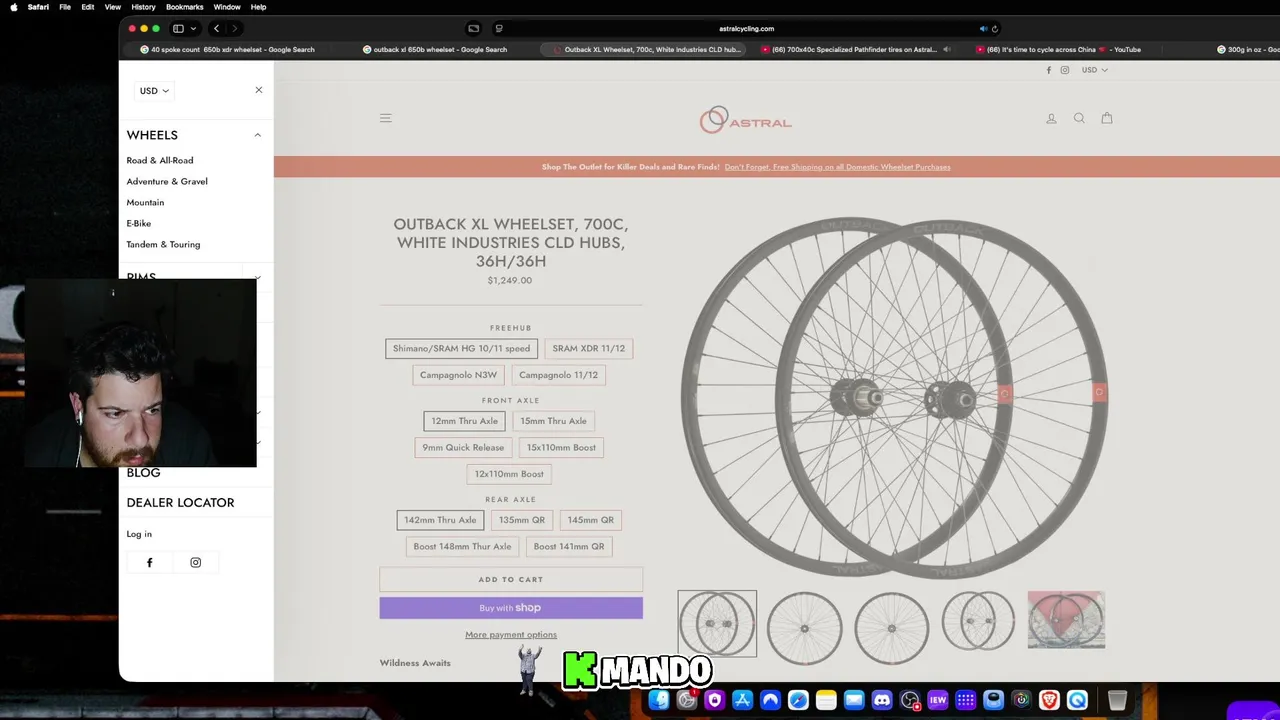Screen dimensions: 1280x720
Task: Open USD currency dropdown in top bar
Action: 1094,70
